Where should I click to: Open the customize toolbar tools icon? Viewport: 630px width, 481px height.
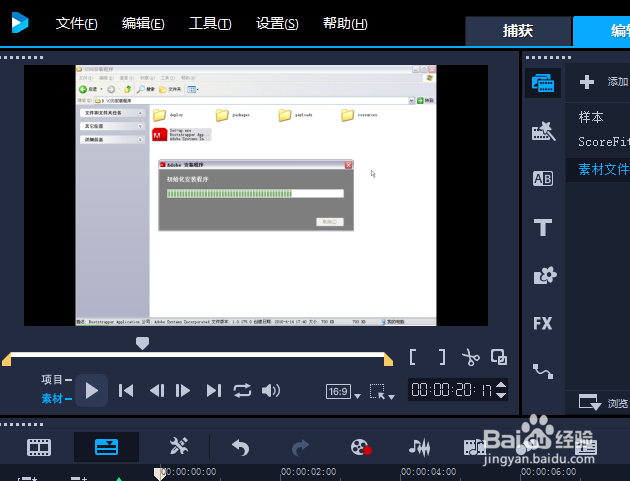(x=179, y=446)
